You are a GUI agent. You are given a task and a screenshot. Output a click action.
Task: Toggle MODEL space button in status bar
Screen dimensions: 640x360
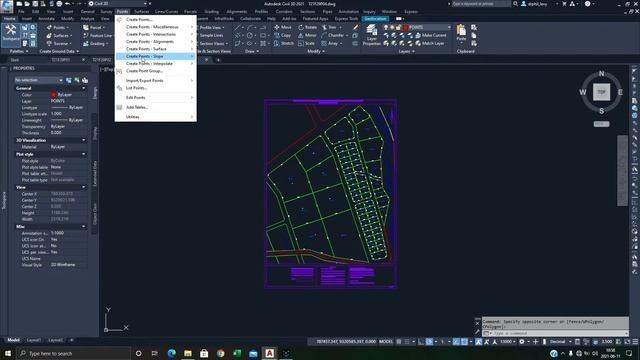coord(386,342)
